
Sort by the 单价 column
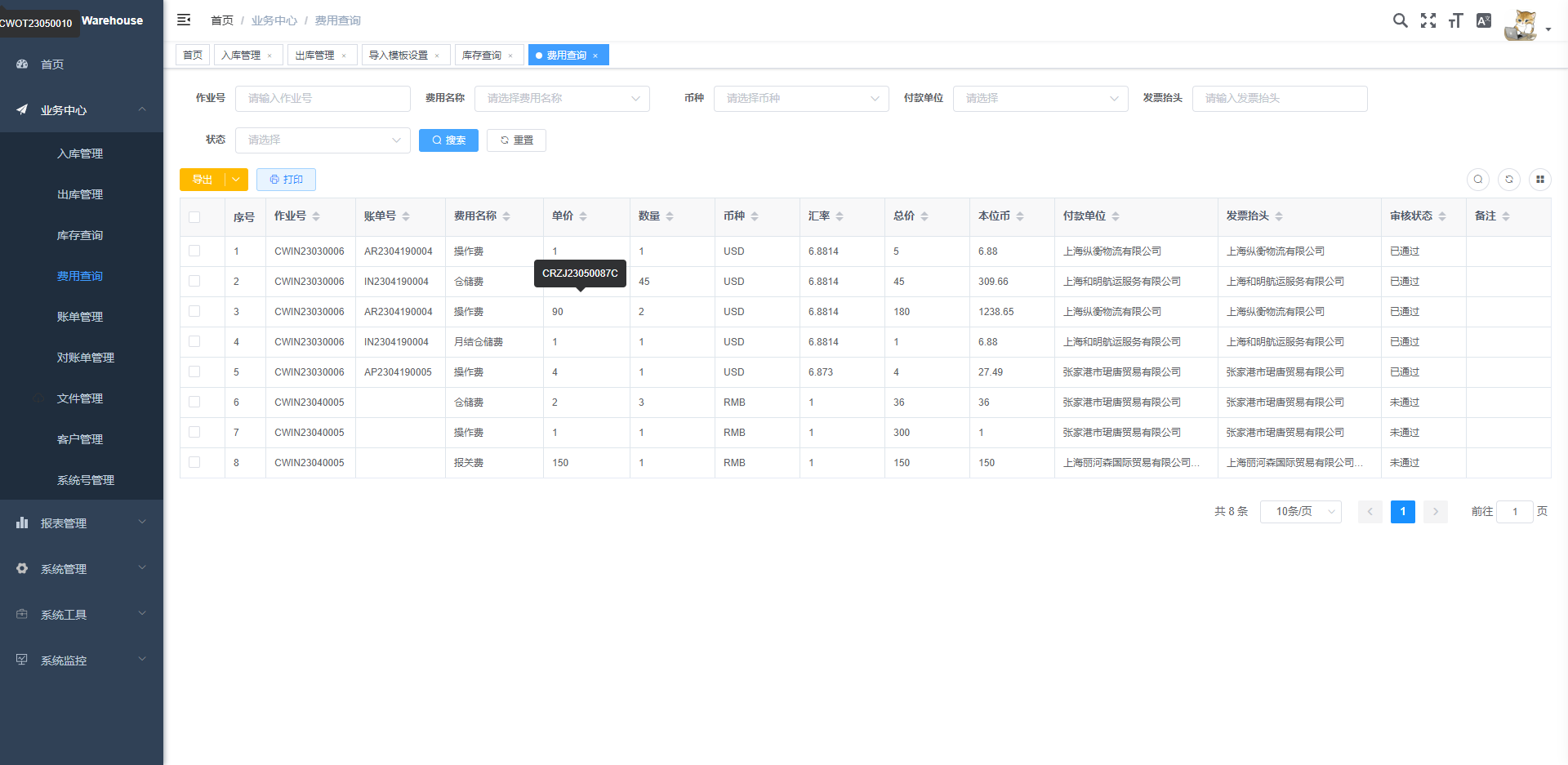point(583,216)
